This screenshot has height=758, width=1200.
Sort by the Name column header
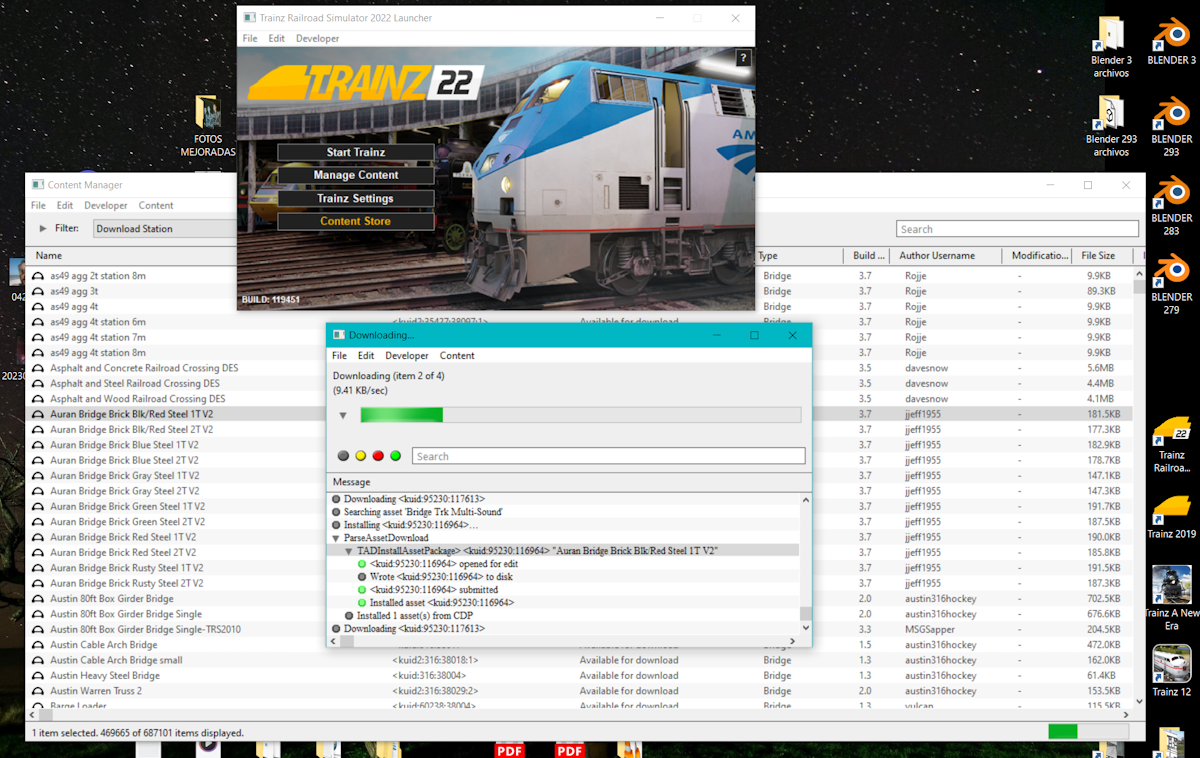click(49, 256)
